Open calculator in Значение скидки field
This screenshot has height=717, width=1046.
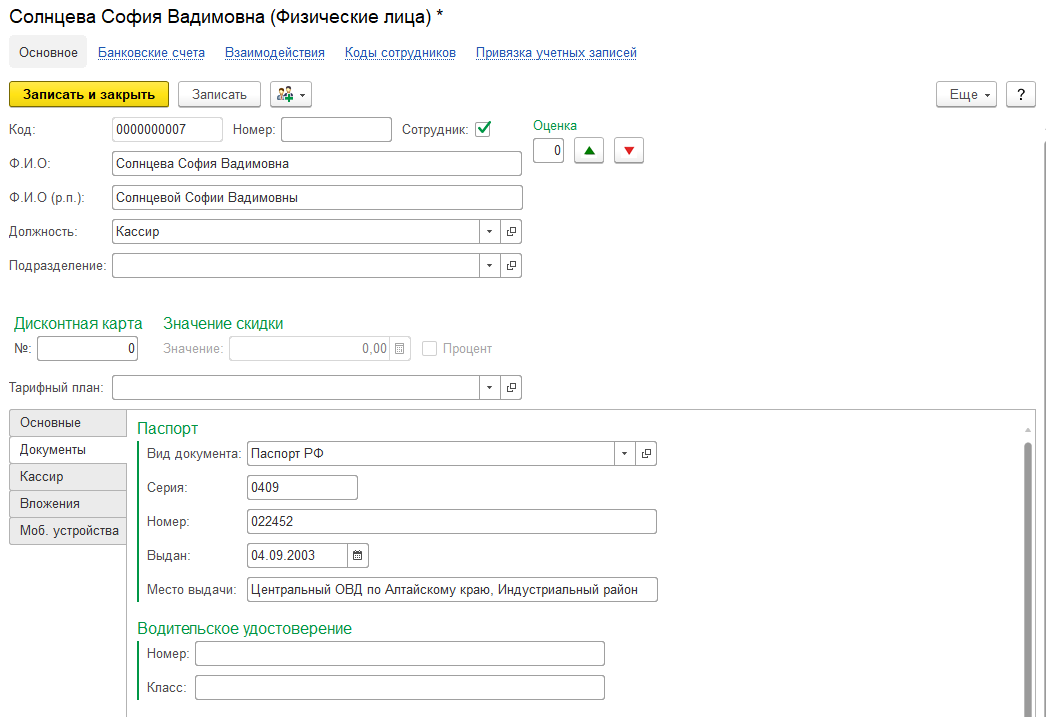tap(400, 349)
